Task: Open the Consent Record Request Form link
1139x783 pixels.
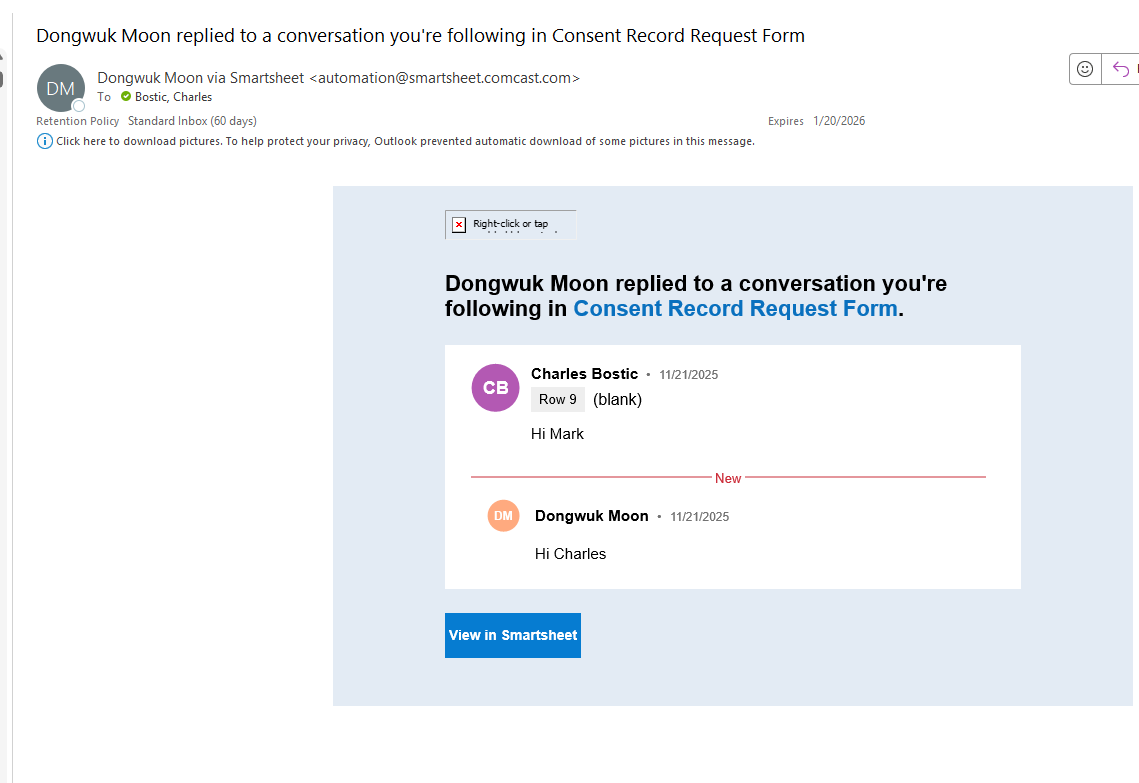Action: pos(735,308)
